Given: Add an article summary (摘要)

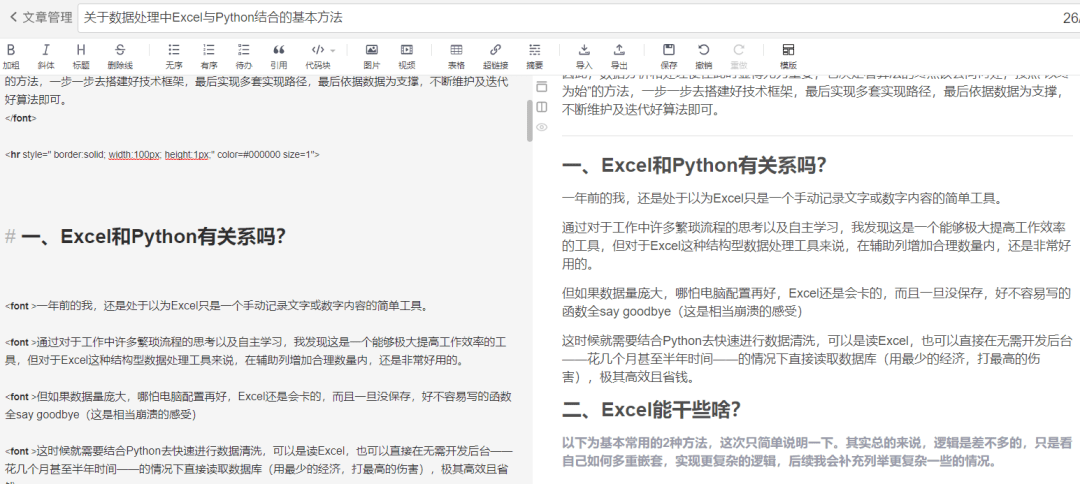Looking at the screenshot, I should tap(534, 56).
